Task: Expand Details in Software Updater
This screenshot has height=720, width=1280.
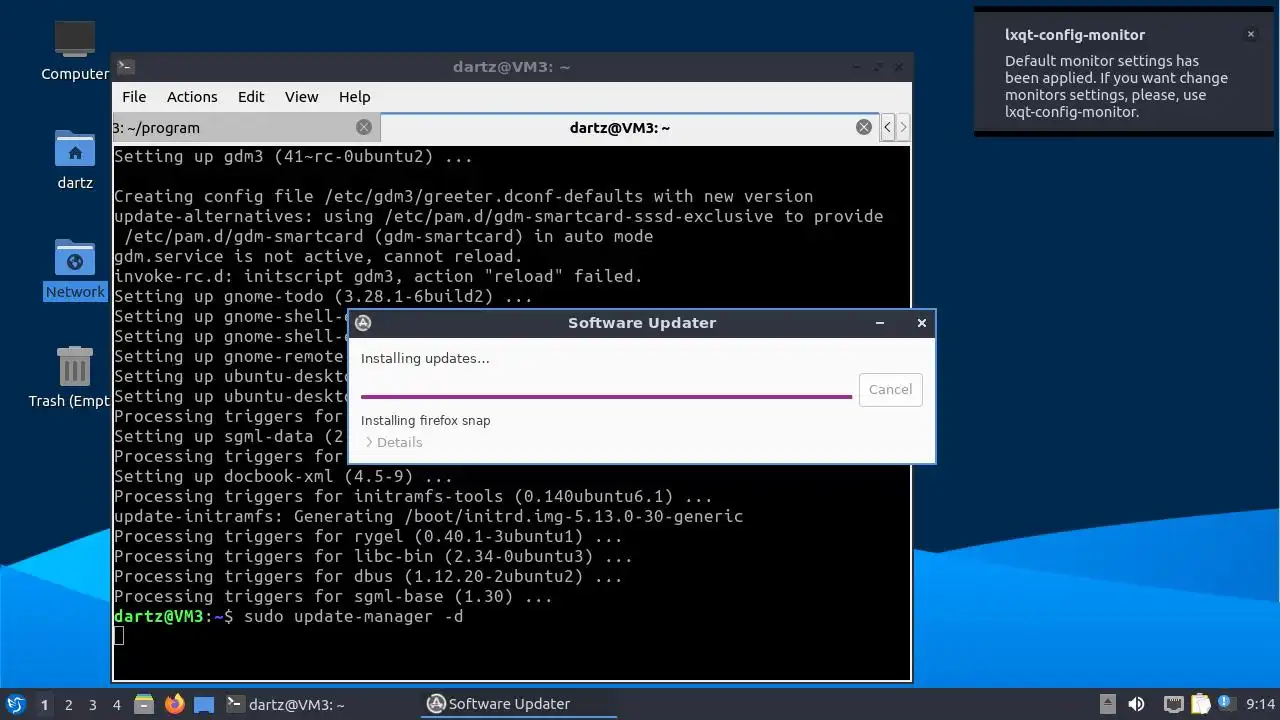Action: (393, 442)
